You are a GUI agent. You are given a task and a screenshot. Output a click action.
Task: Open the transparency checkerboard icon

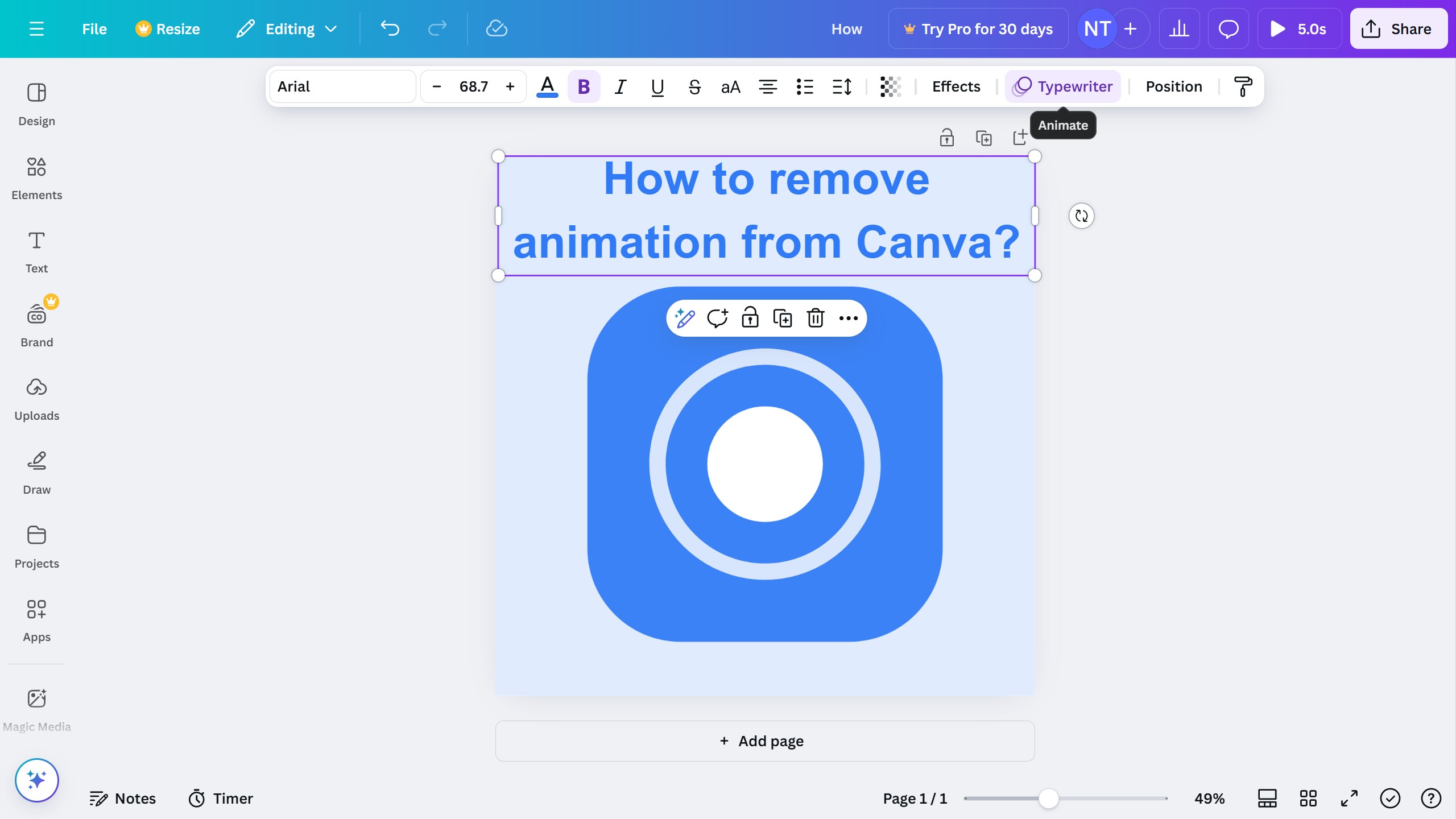pos(890,86)
